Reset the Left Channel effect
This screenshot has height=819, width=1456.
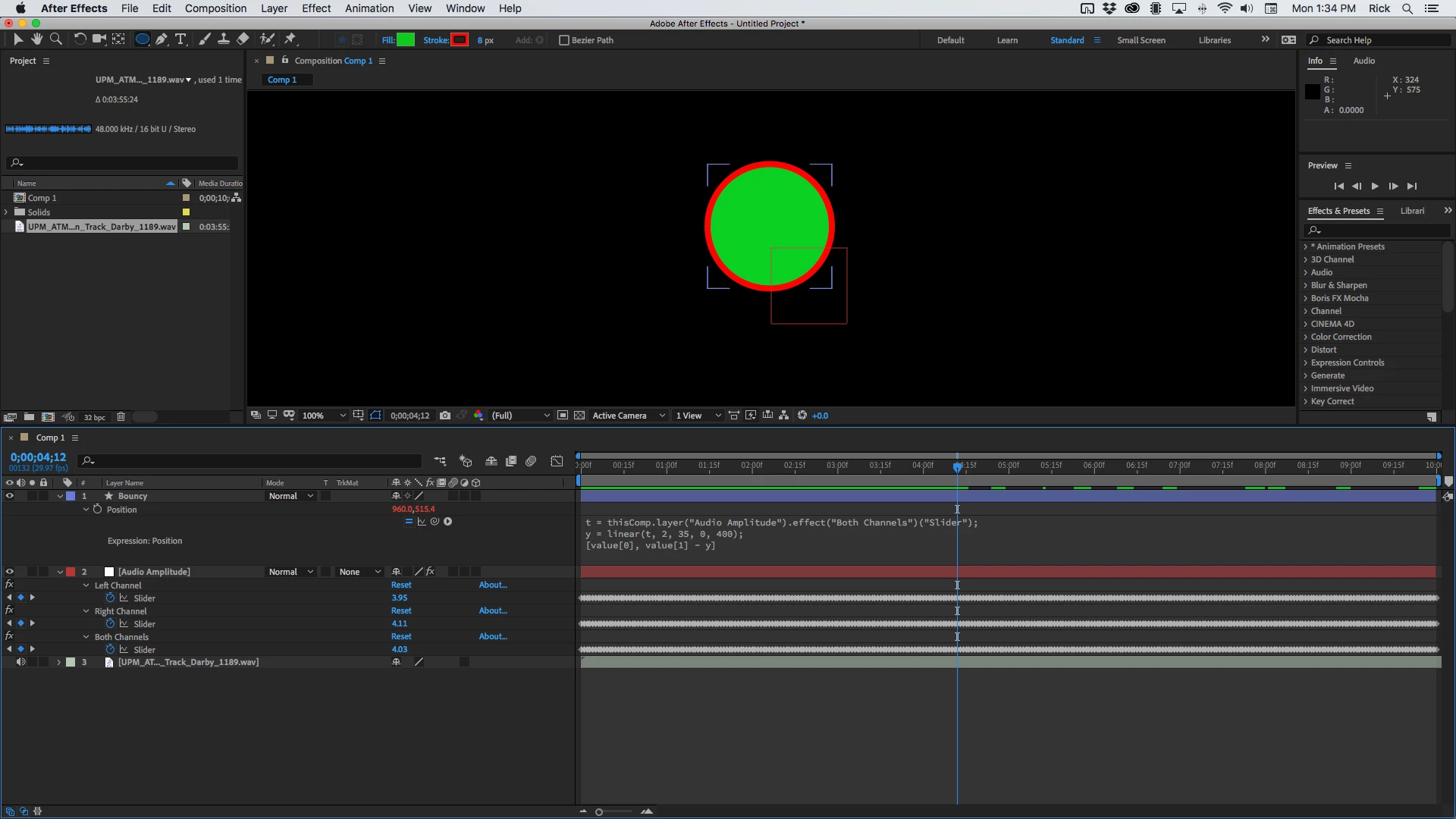401,585
